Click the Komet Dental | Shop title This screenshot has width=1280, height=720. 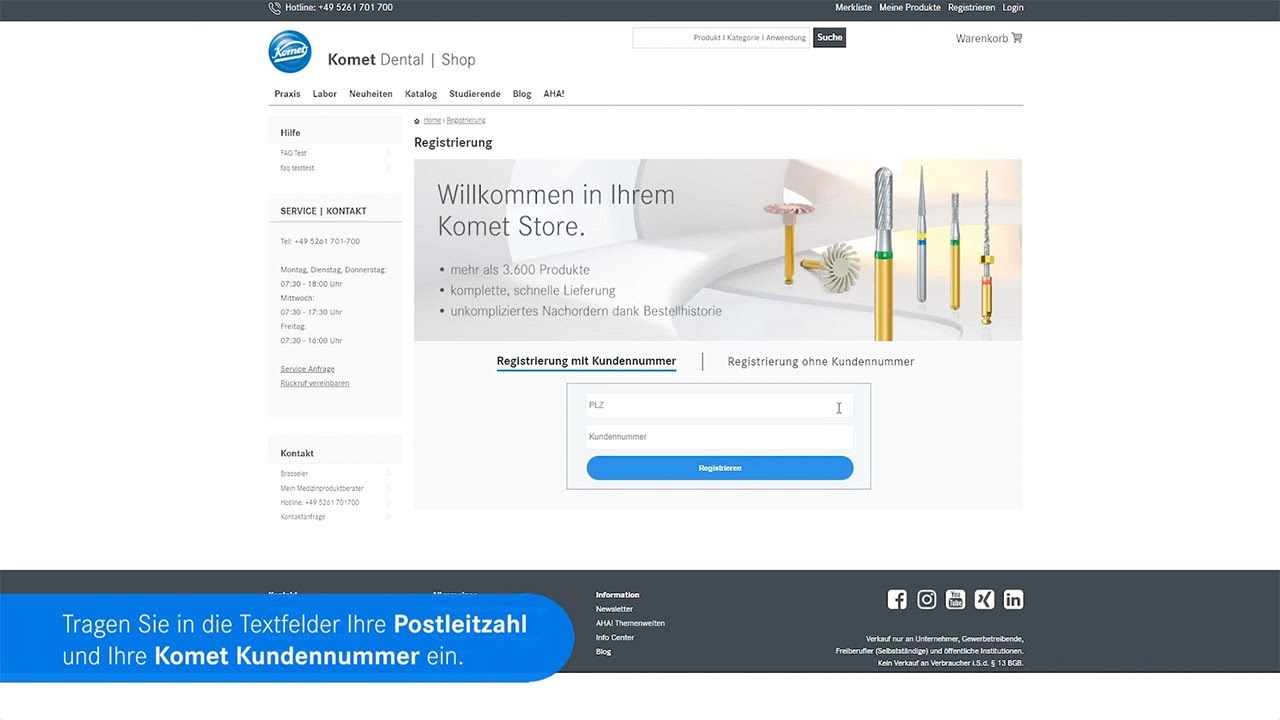point(401,60)
